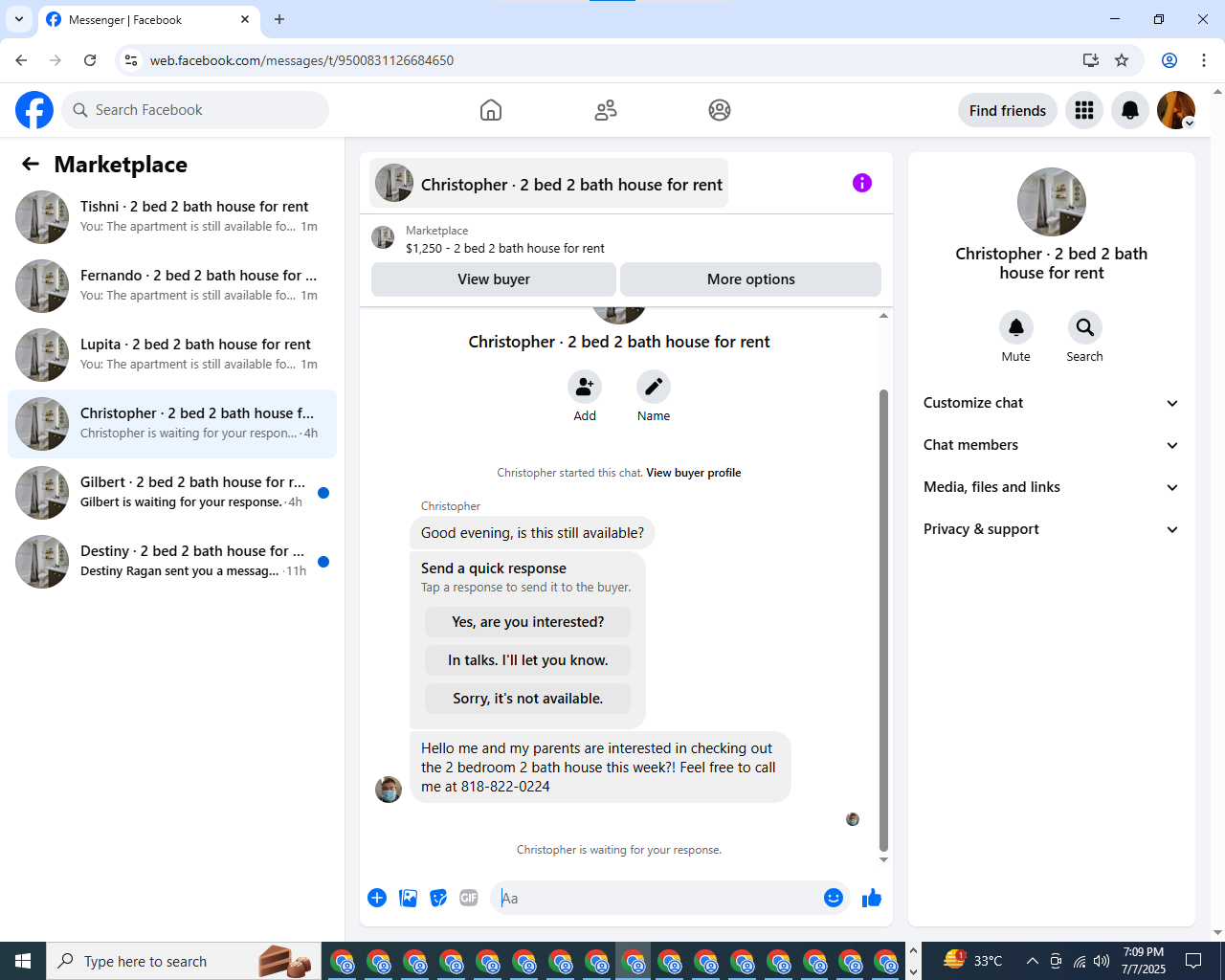
Task: Mute this conversation bell icon
Action: point(1016,327)
